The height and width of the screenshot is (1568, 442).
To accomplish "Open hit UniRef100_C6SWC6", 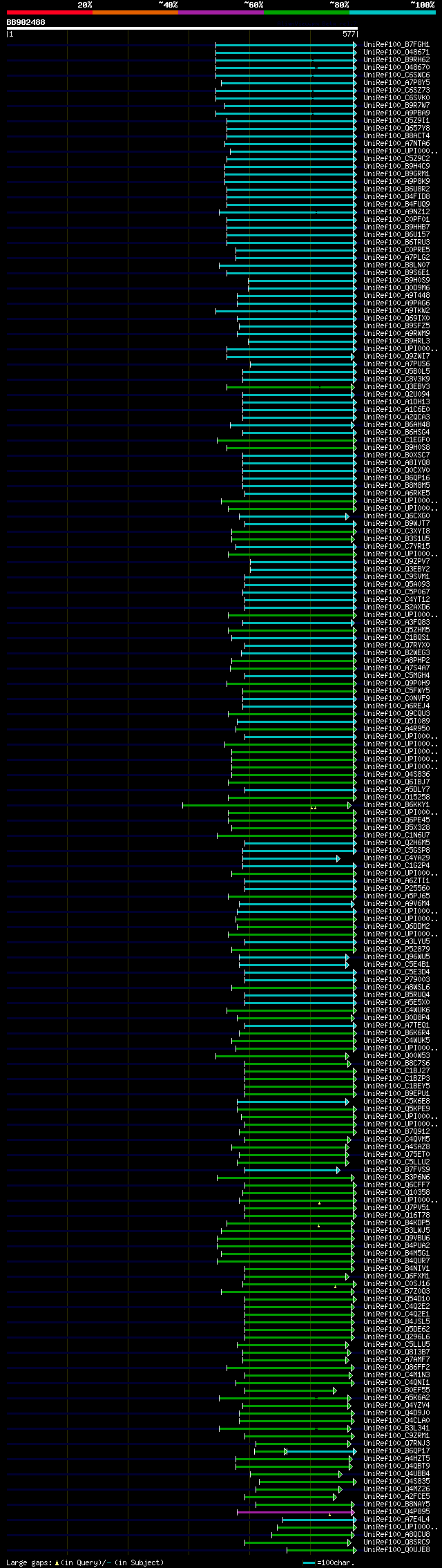I will click(396, 75).
